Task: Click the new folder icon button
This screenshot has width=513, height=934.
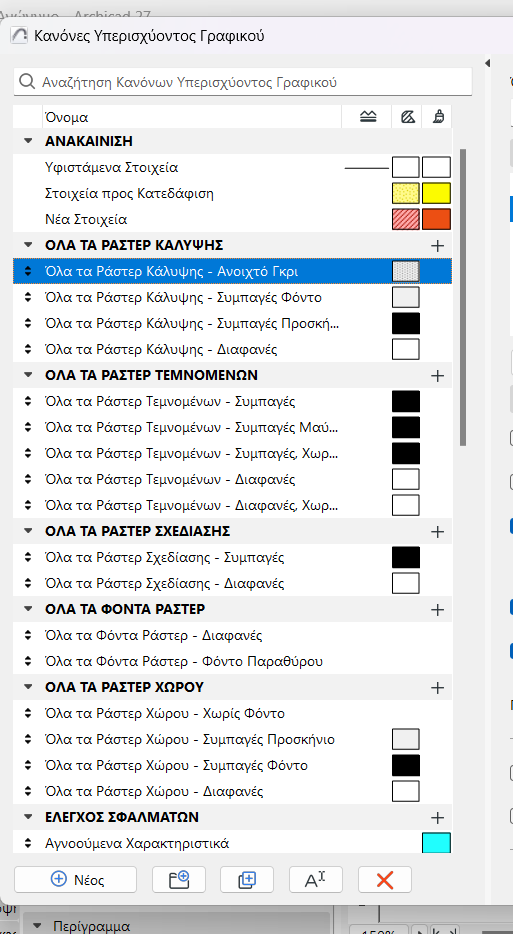Action: [x=179, y=879]
